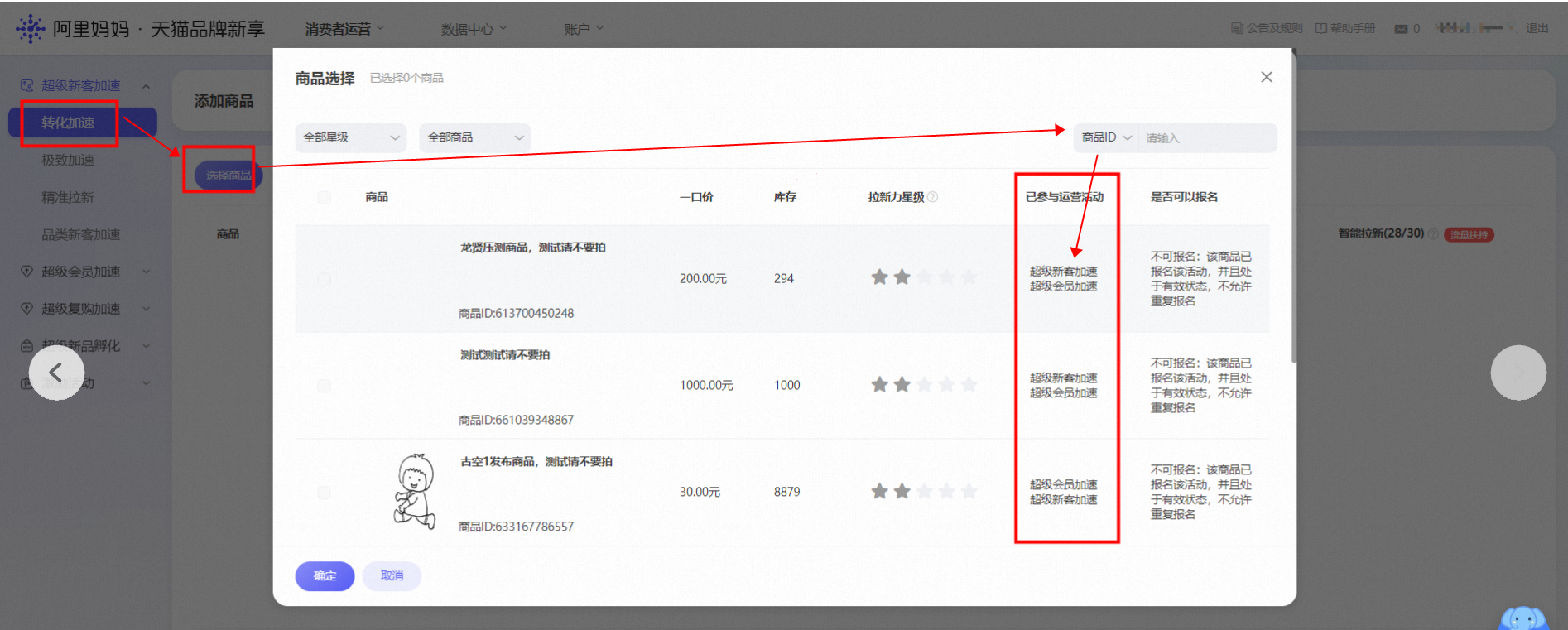Screen dimensions: 1568x630
Task: Select 转化加速 in sidebar
Action: 82,123
